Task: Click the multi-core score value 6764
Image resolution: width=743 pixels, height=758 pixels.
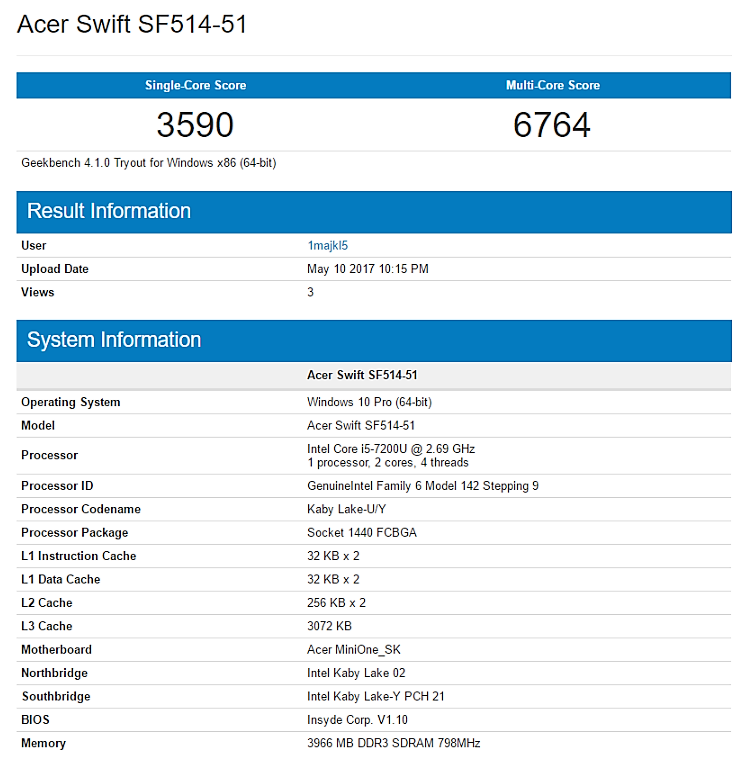Action: (552, 125)
